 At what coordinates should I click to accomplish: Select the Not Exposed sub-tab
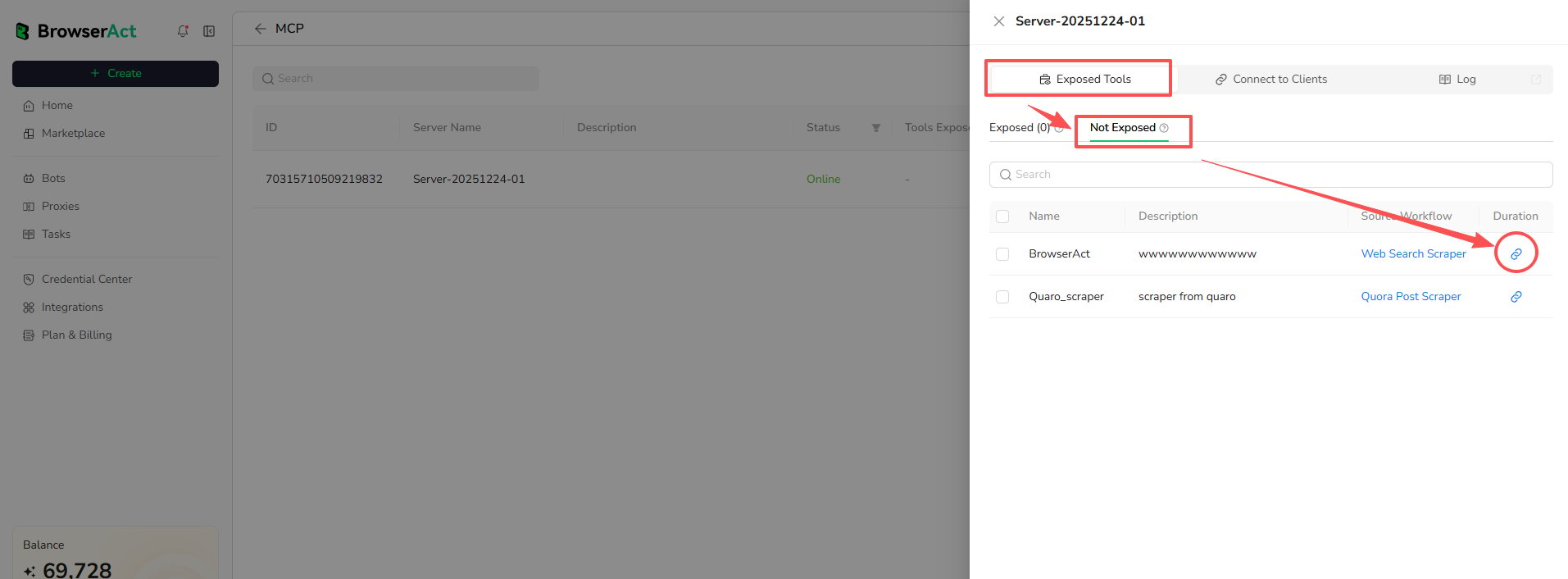pos(1122,127)
